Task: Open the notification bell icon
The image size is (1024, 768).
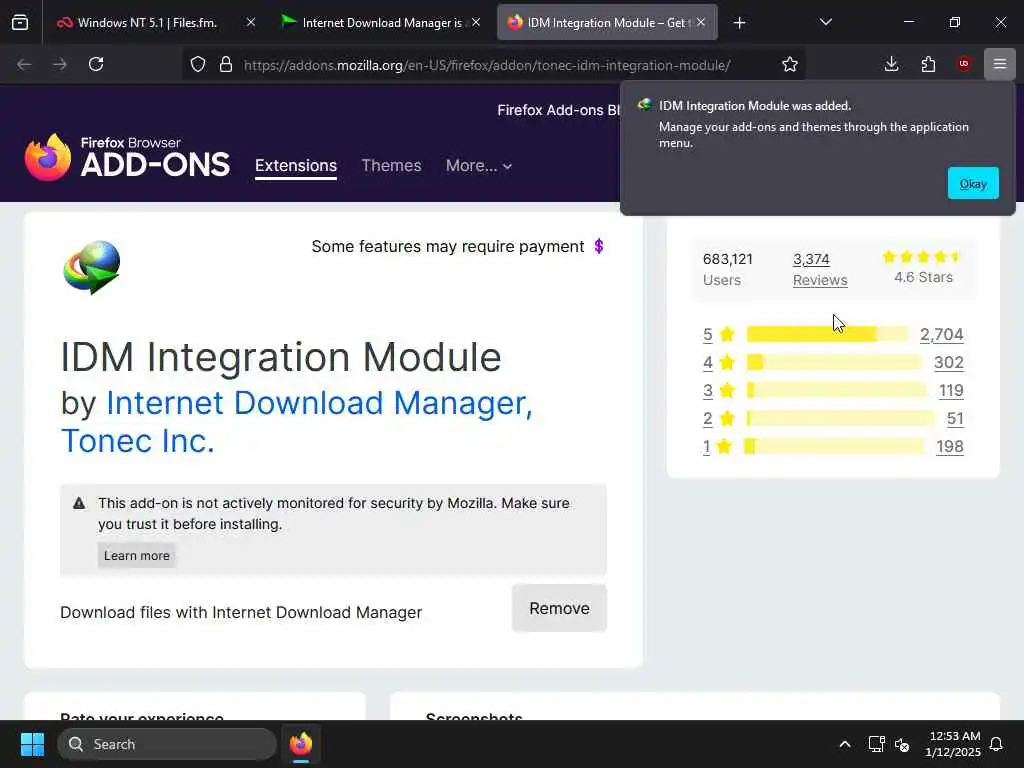Action: [997, 744]
